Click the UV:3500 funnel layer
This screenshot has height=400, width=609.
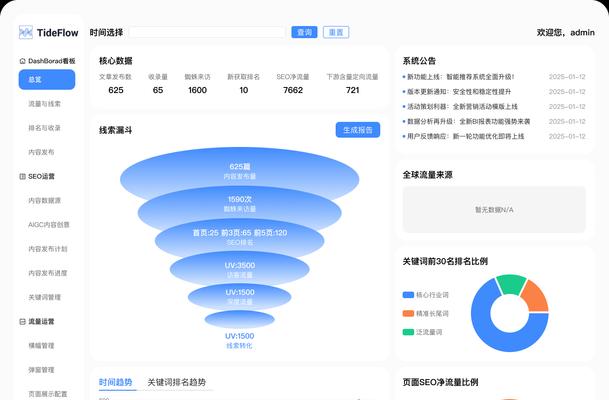(240, 270)
